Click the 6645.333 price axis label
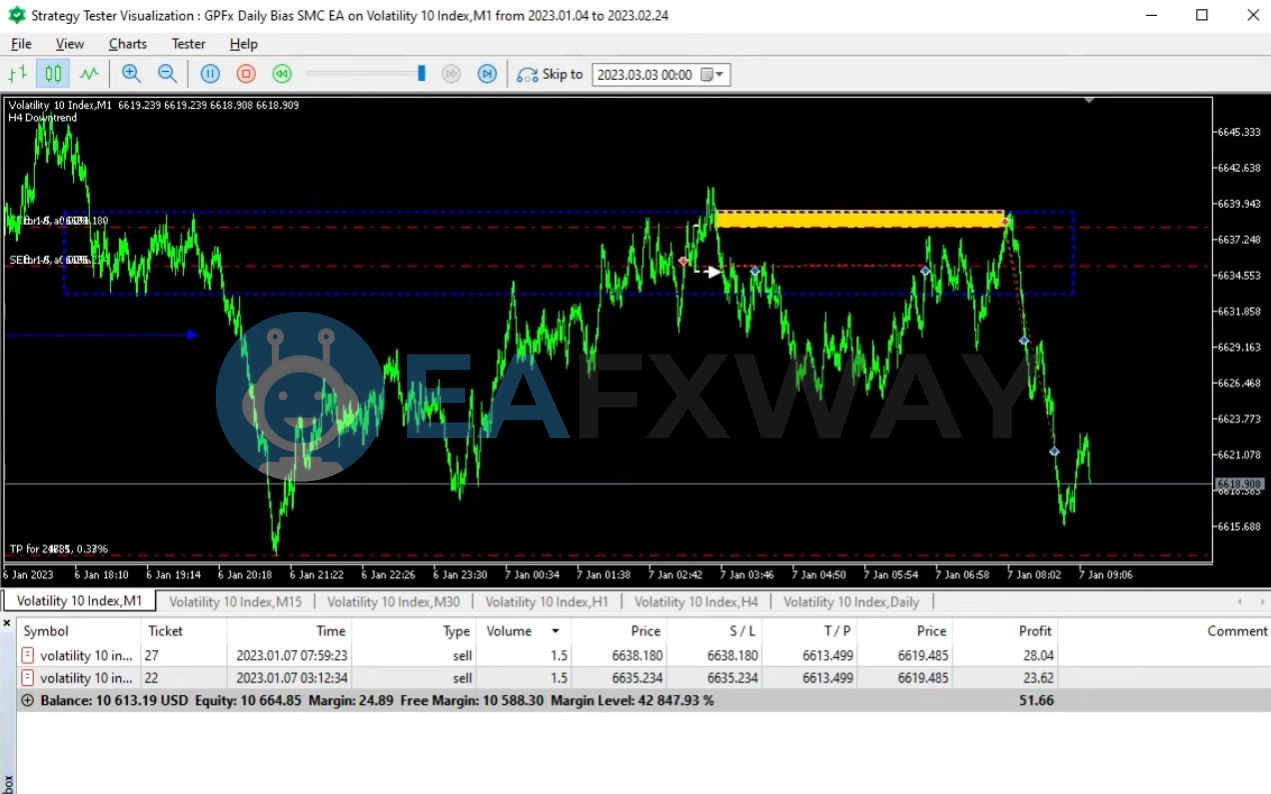Screen dimensions: 1271x794 tap(1238, 132)
